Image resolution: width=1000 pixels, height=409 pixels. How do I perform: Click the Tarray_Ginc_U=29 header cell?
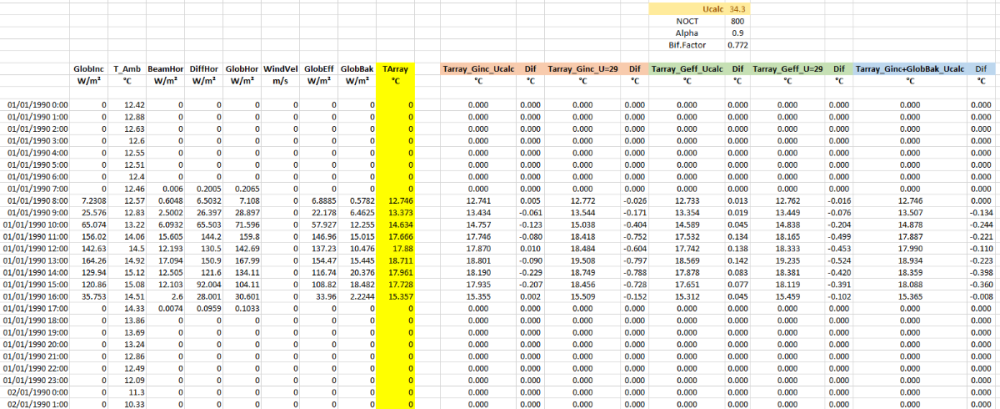[x=584, y=68]
